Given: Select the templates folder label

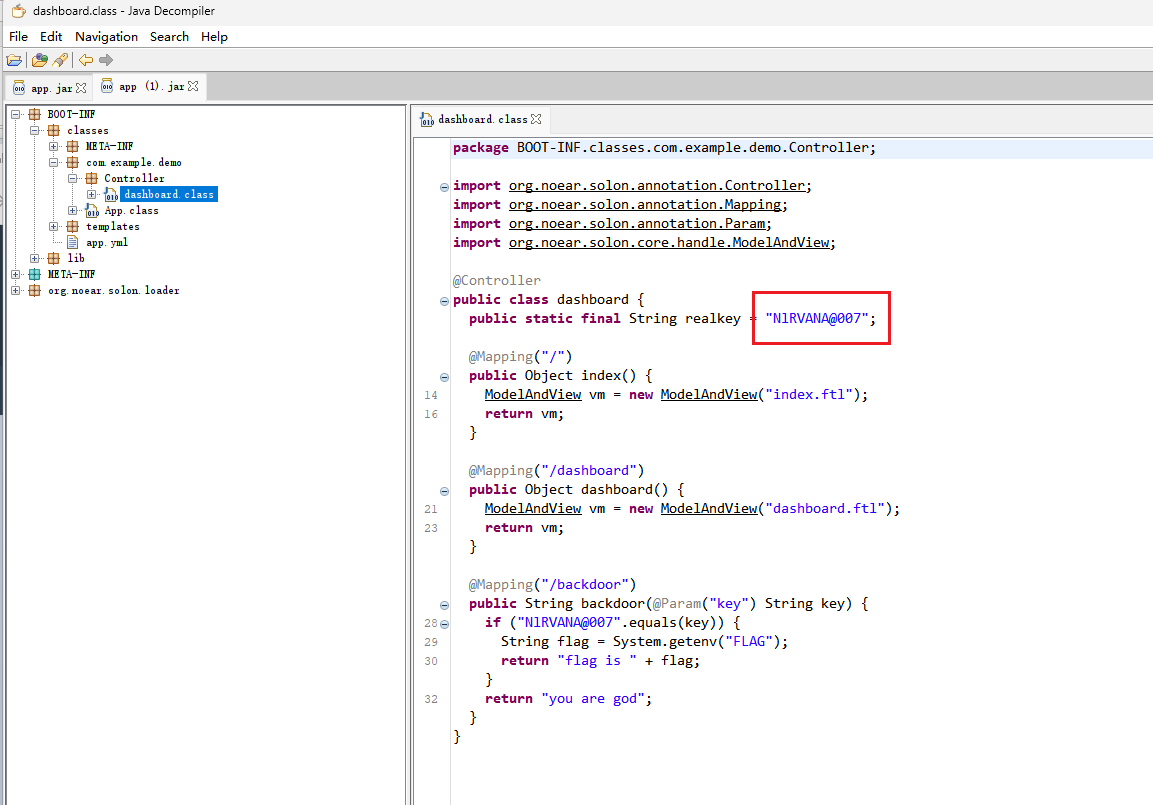Looking at the screenshot, I should pyautogui.click(x=113, y=226).
